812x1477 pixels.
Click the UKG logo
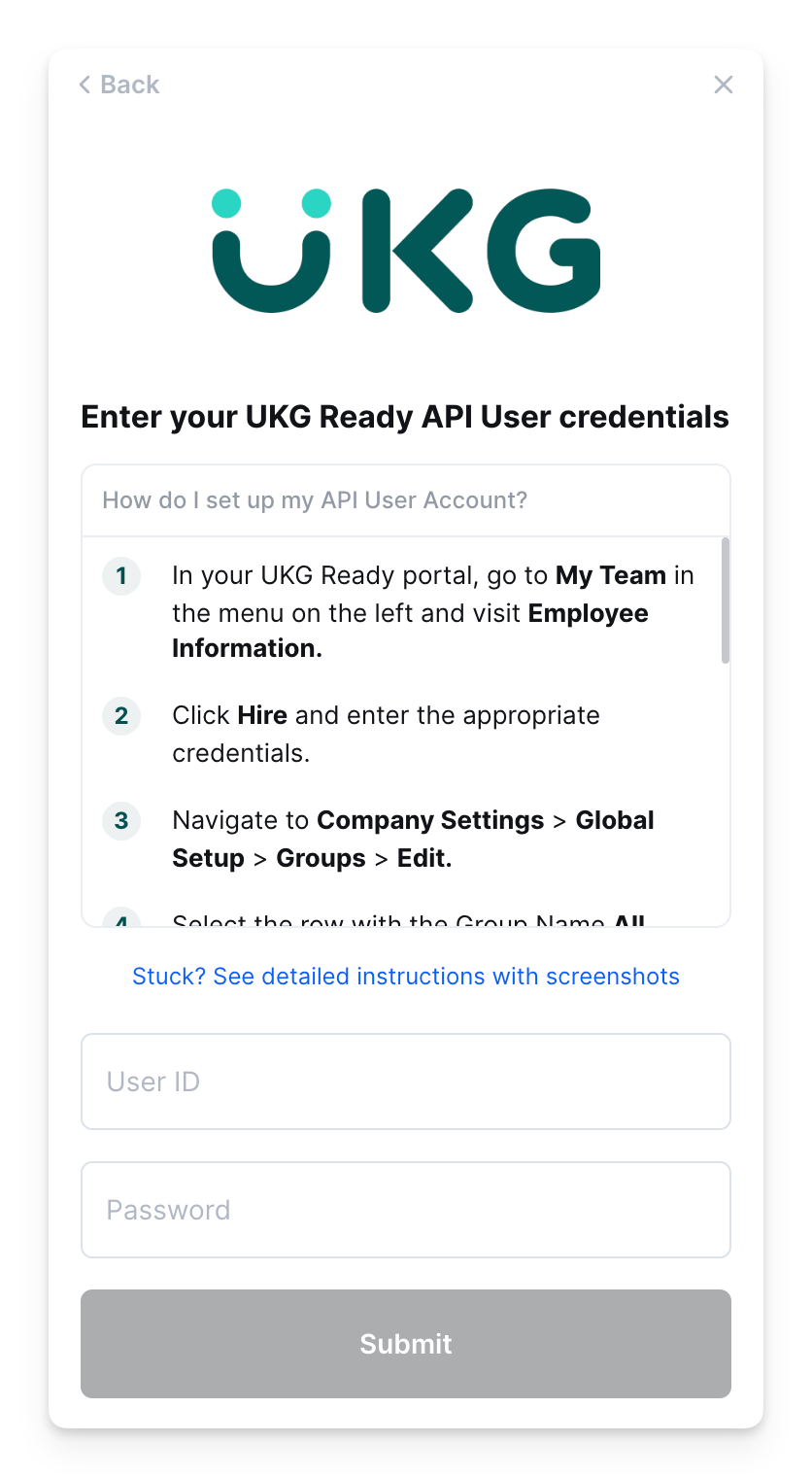click(x=406, y=251)
